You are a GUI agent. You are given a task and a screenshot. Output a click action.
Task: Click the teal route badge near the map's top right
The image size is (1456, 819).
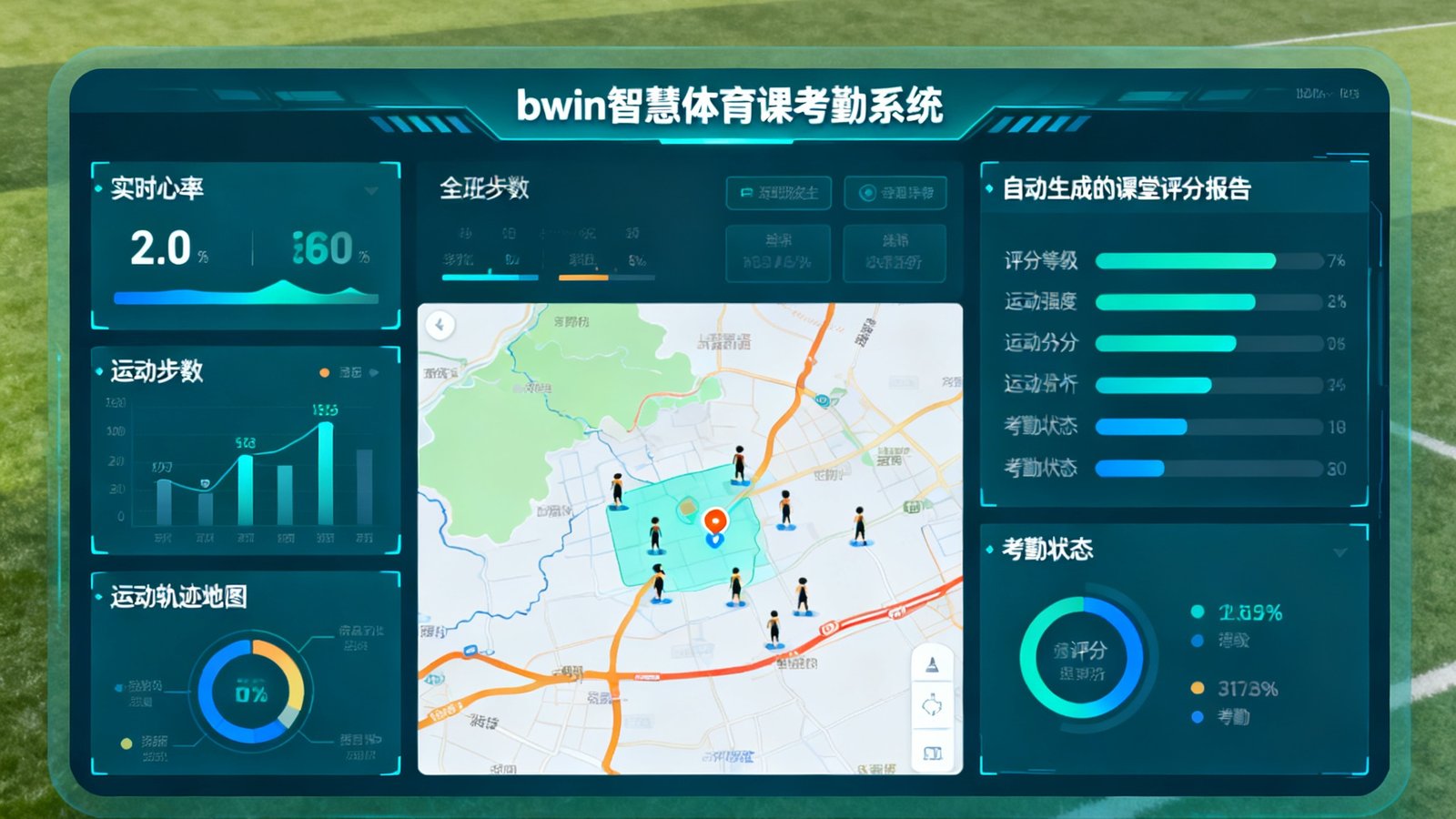822,399
